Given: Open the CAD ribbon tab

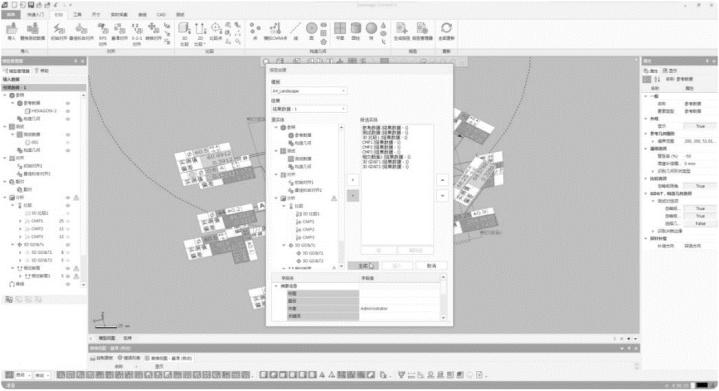Looking at the screenshot, I should (161, 15).
